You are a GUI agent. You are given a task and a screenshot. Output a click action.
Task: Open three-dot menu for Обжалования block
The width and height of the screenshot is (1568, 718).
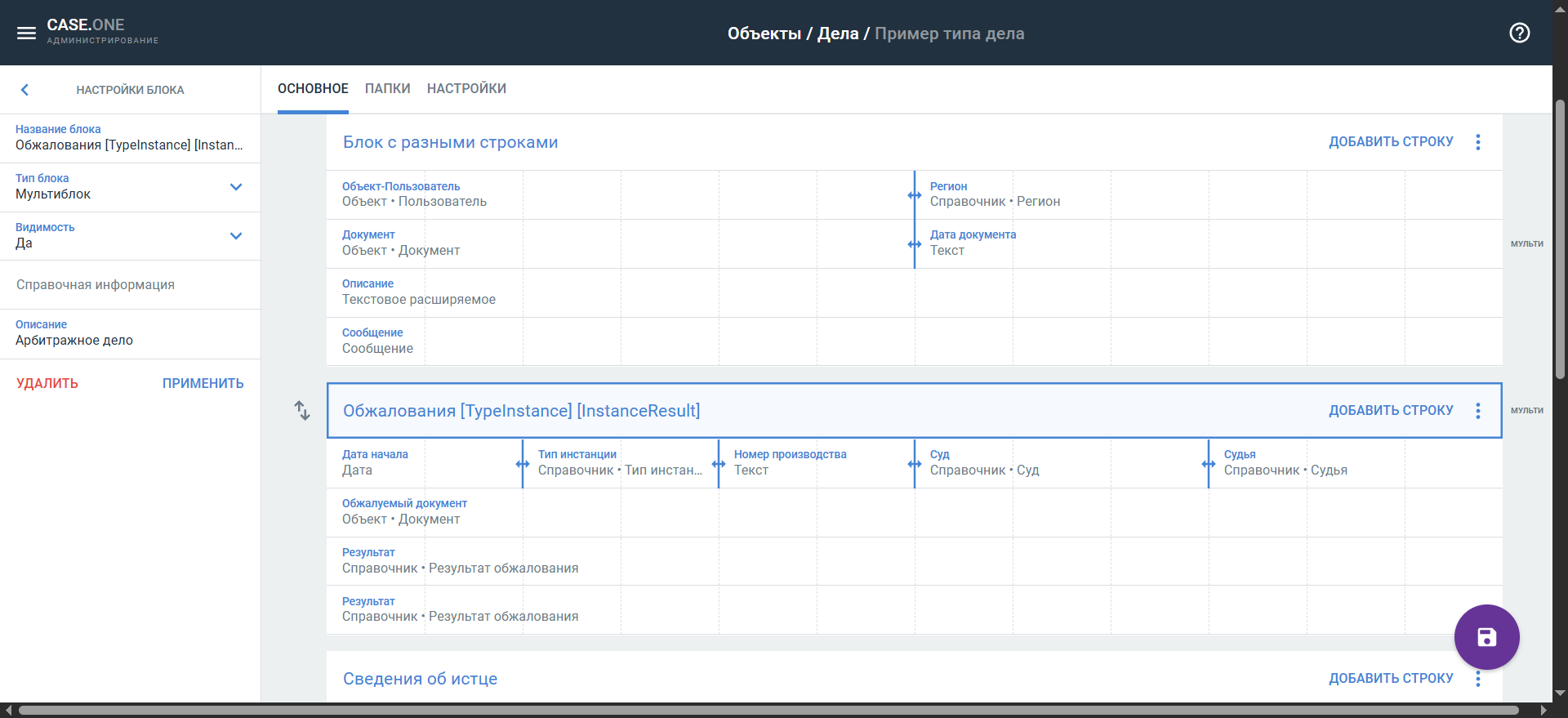(x=1477, y=411)
